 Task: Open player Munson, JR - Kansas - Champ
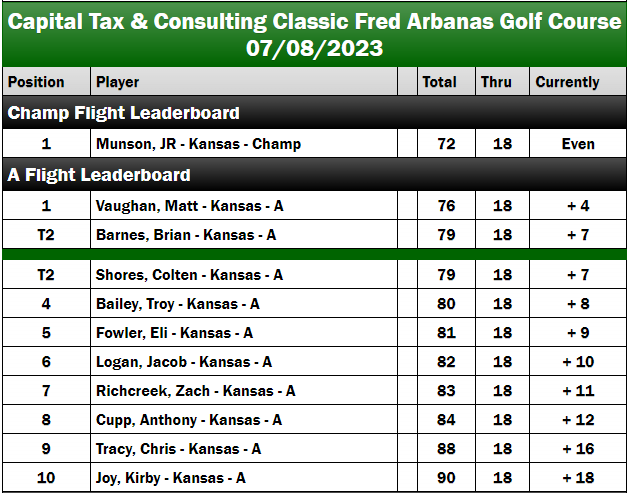click(x=198, y=144)
